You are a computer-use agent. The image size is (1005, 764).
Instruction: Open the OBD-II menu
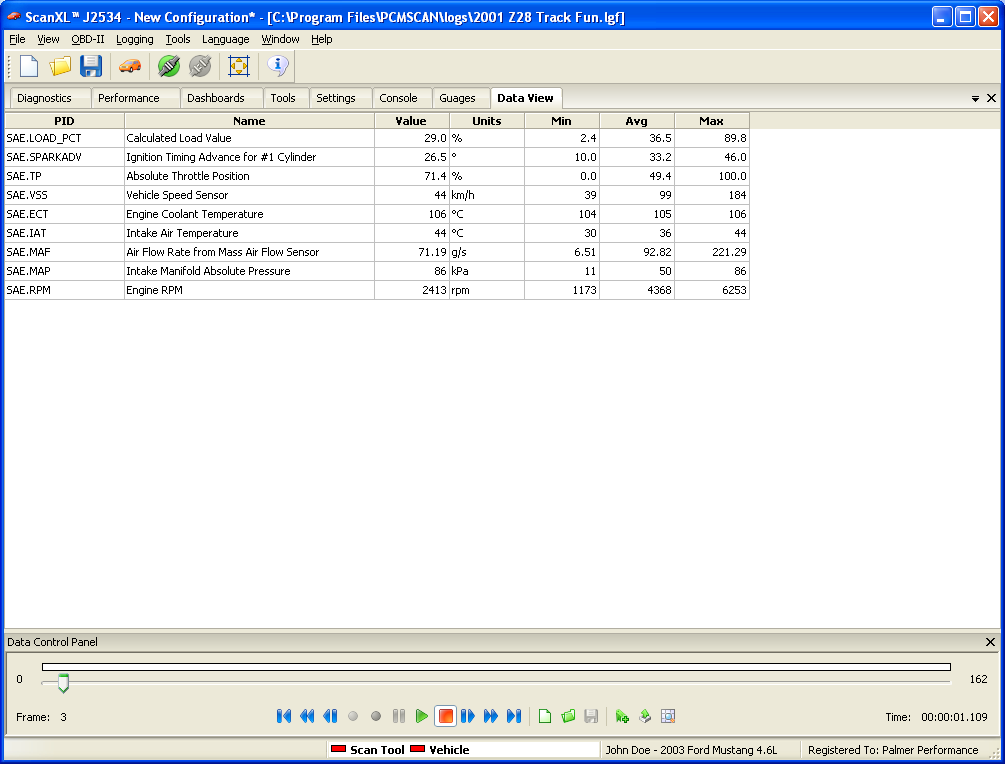pos(88,39)
